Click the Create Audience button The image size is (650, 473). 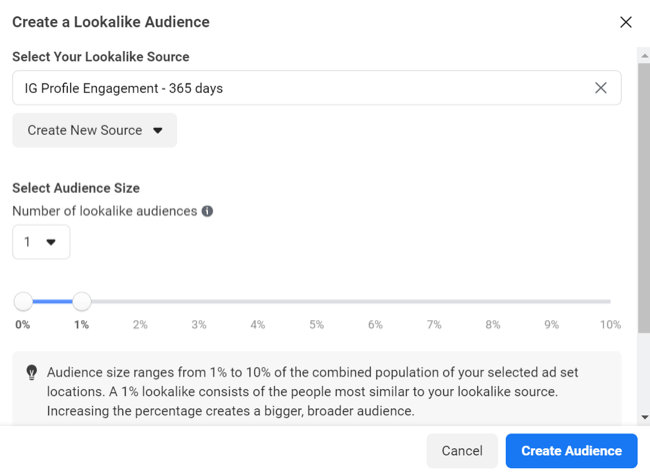tap(571, 451)
